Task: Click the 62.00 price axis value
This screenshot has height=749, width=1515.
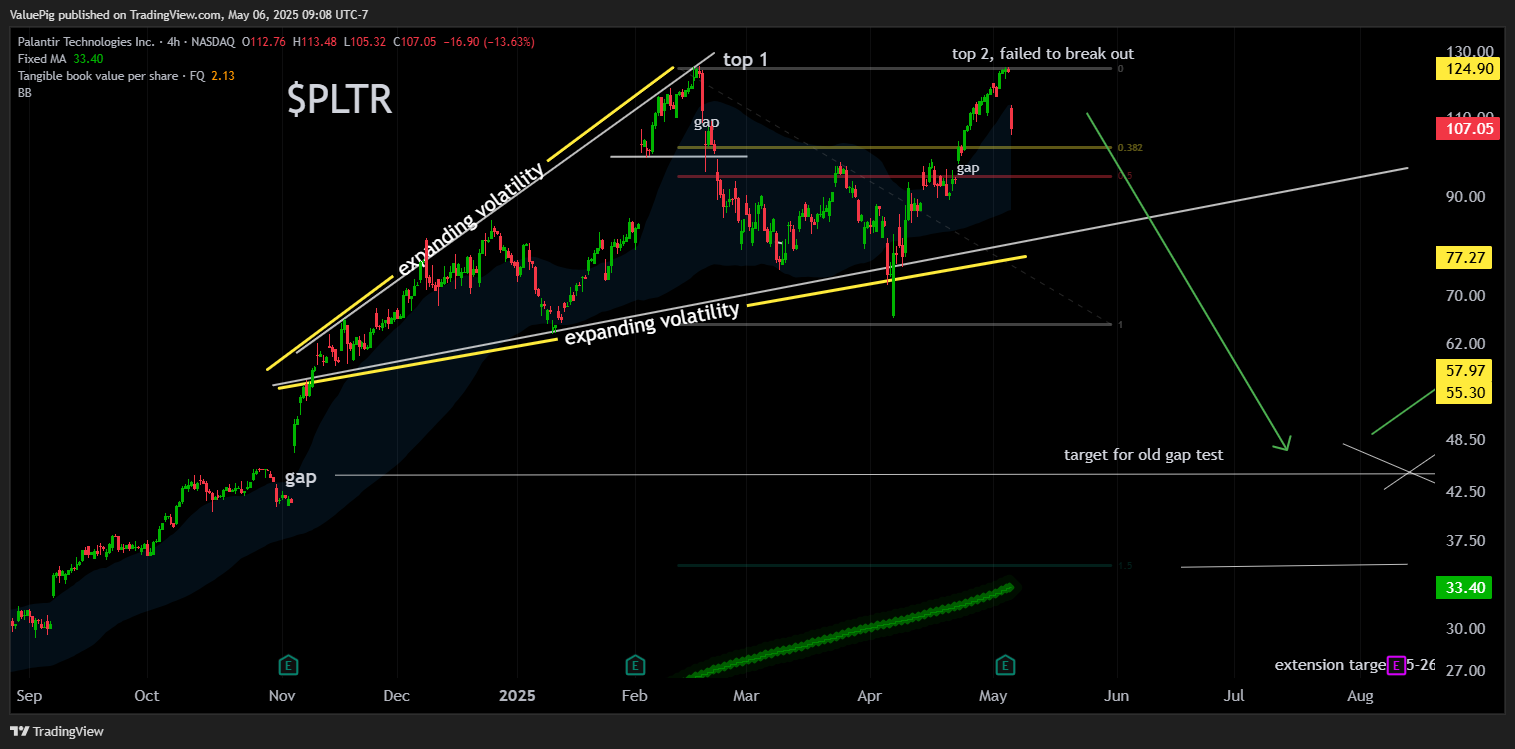Action: pos(1466,344)
